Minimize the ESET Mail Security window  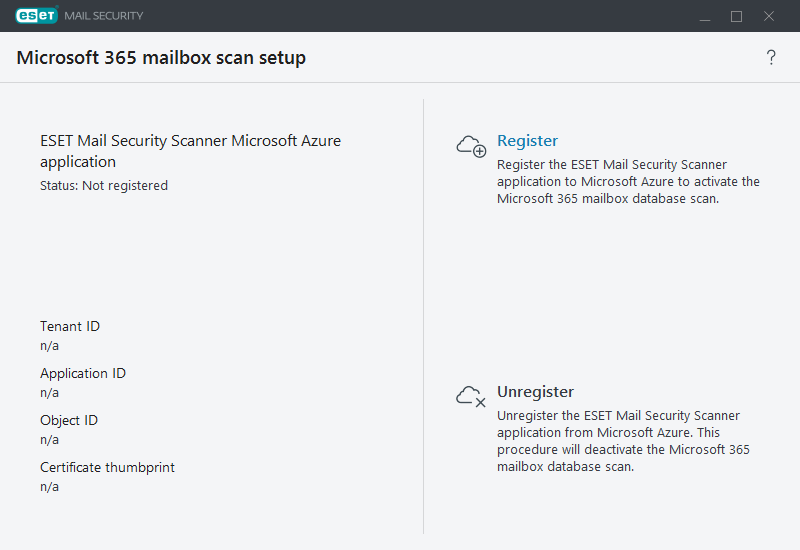pos(705,16)
